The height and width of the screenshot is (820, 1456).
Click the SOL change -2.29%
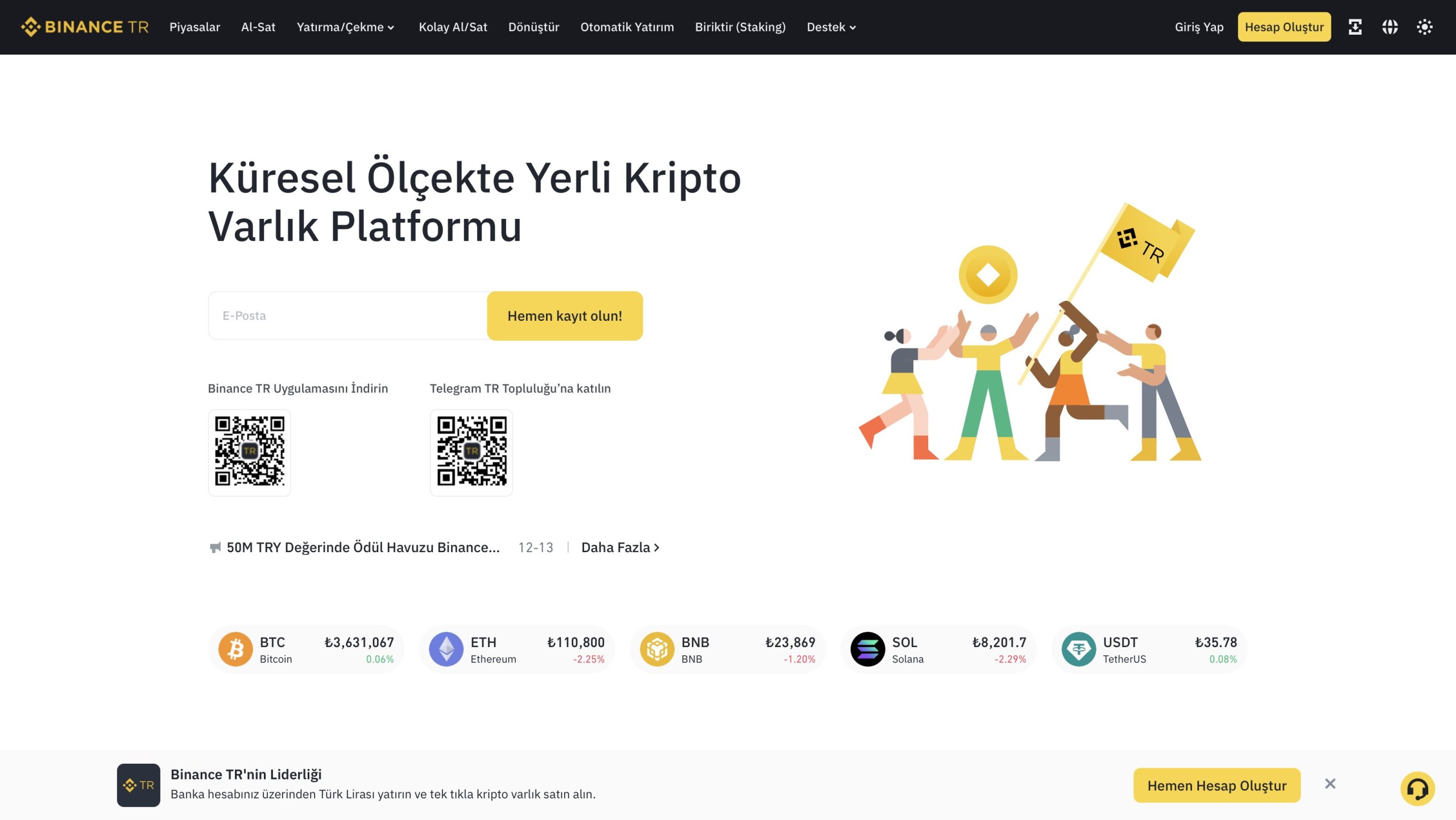click(1010, 659)
